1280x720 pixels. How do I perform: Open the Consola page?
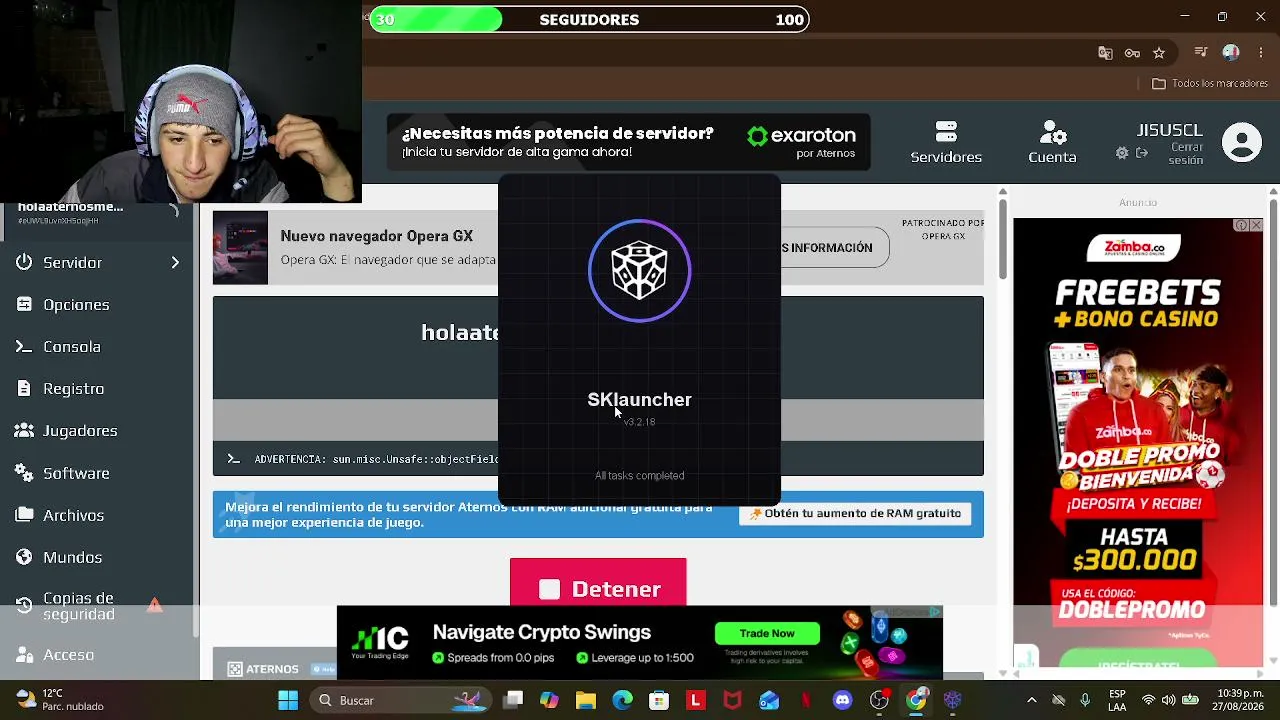[x=72, y=346]
